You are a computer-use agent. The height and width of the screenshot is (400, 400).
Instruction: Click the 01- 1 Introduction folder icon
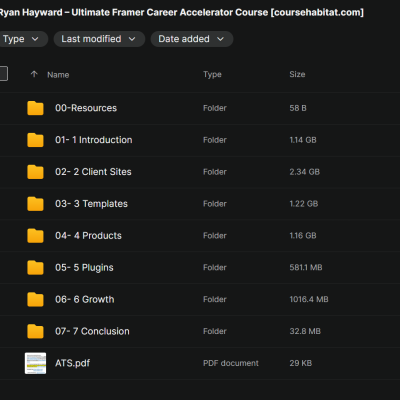(x=35, y=140)
